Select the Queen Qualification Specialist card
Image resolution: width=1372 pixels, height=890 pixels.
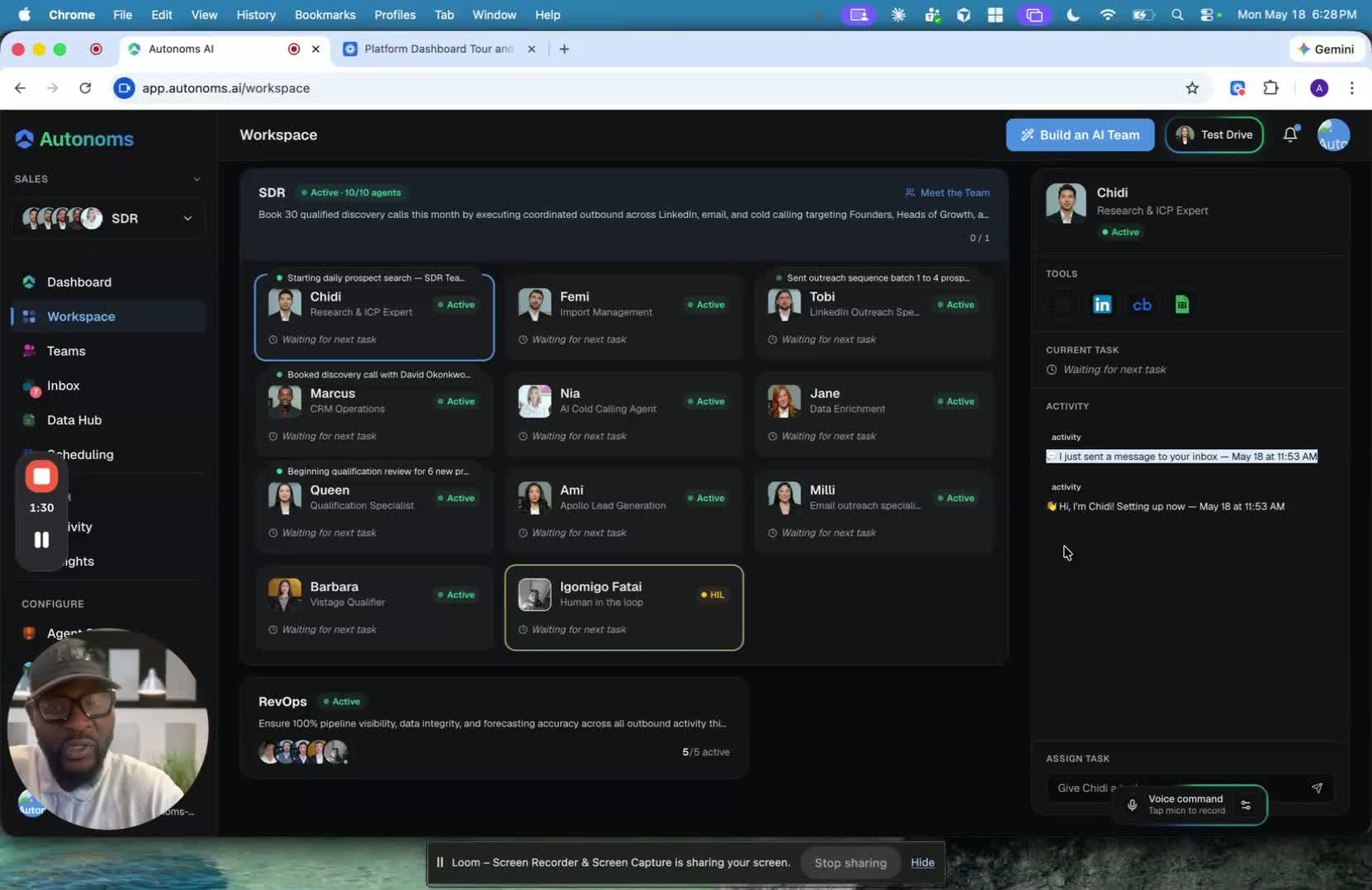click(x=375, y=510)
